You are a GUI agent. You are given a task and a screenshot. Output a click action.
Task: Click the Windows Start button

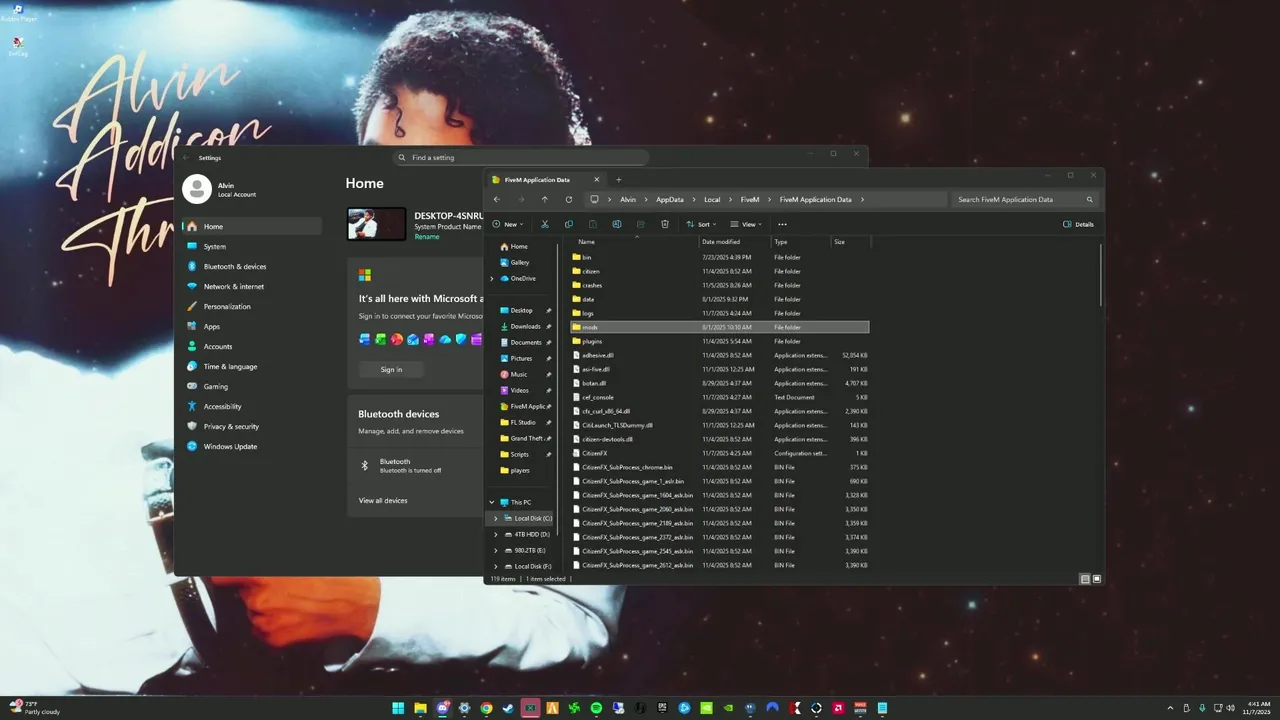[x=398, y=708]
